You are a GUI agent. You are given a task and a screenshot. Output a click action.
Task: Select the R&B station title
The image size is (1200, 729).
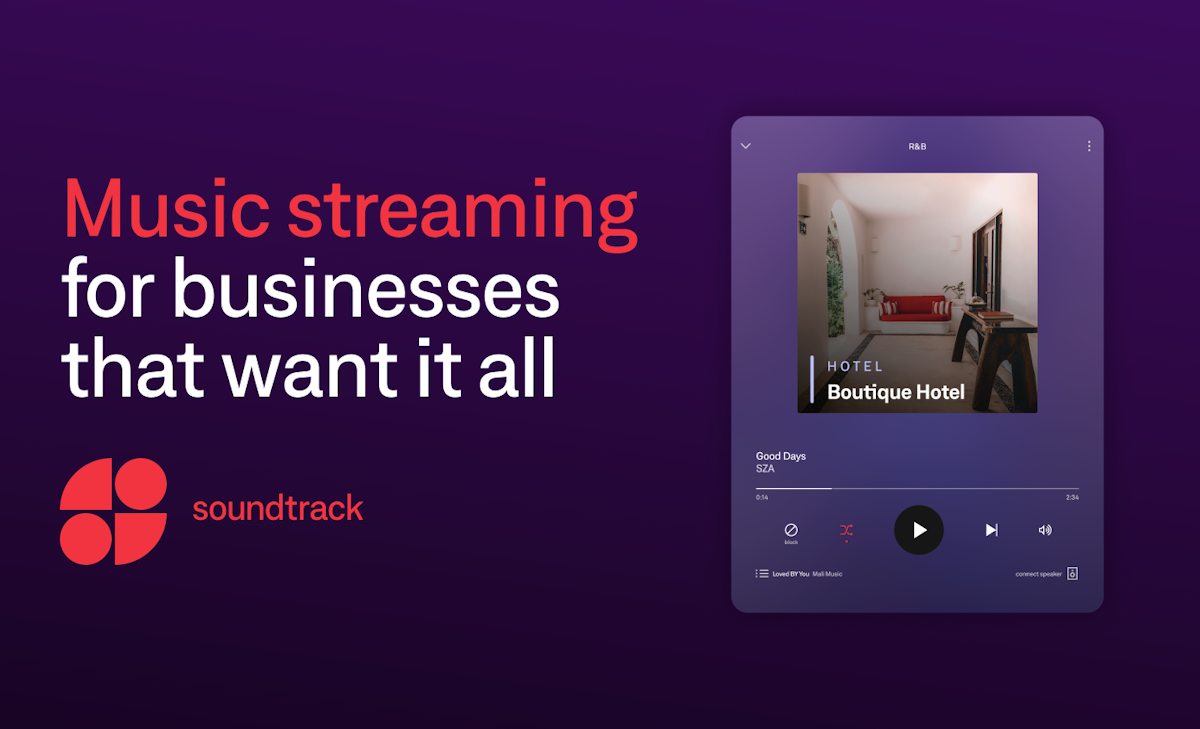click(916, 145)
